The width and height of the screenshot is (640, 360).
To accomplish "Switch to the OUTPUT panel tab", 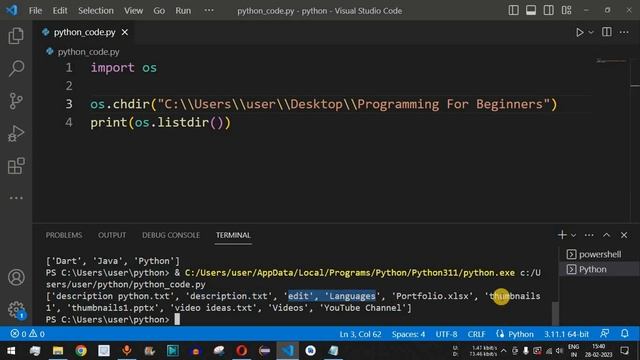I will 112,235.
